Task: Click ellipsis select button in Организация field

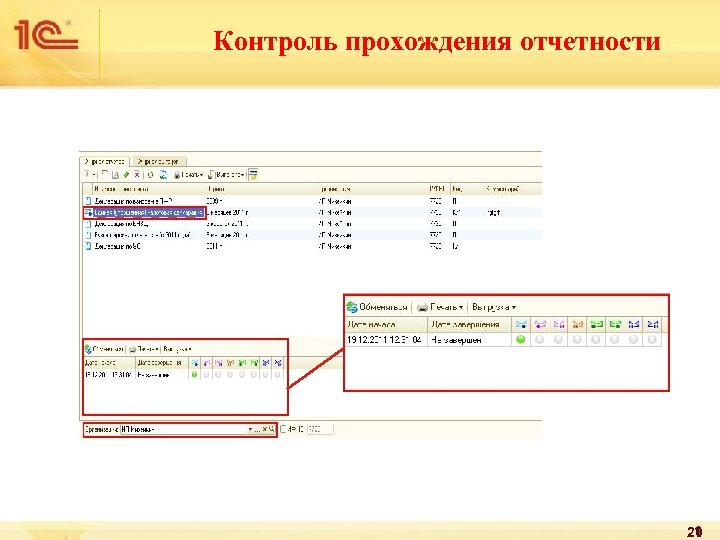Action: tap(258, 430)
